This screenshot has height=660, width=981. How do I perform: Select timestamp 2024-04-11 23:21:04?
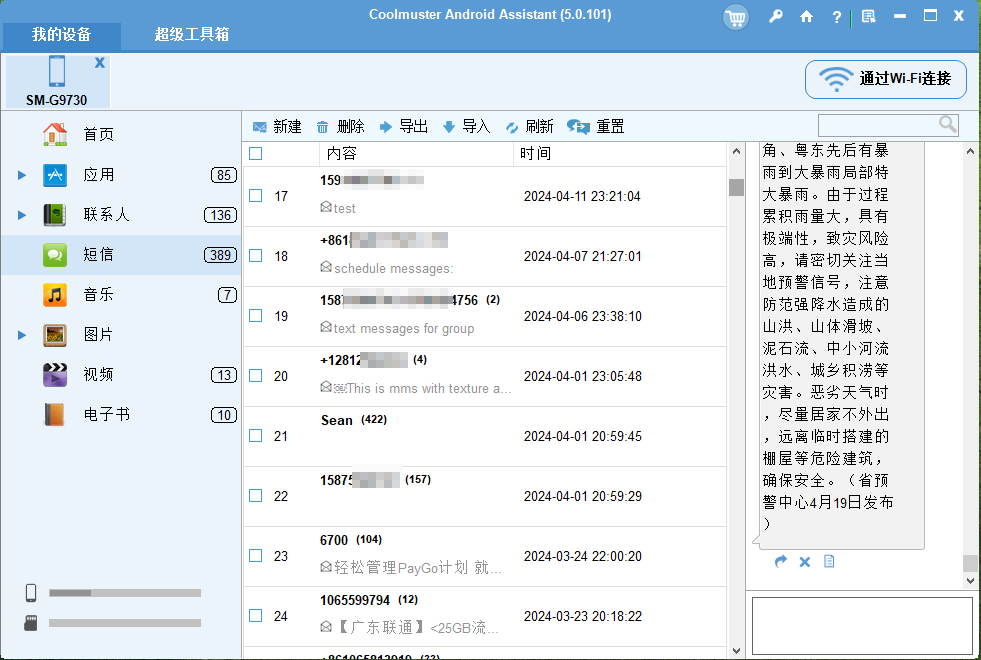click(582, 196)
